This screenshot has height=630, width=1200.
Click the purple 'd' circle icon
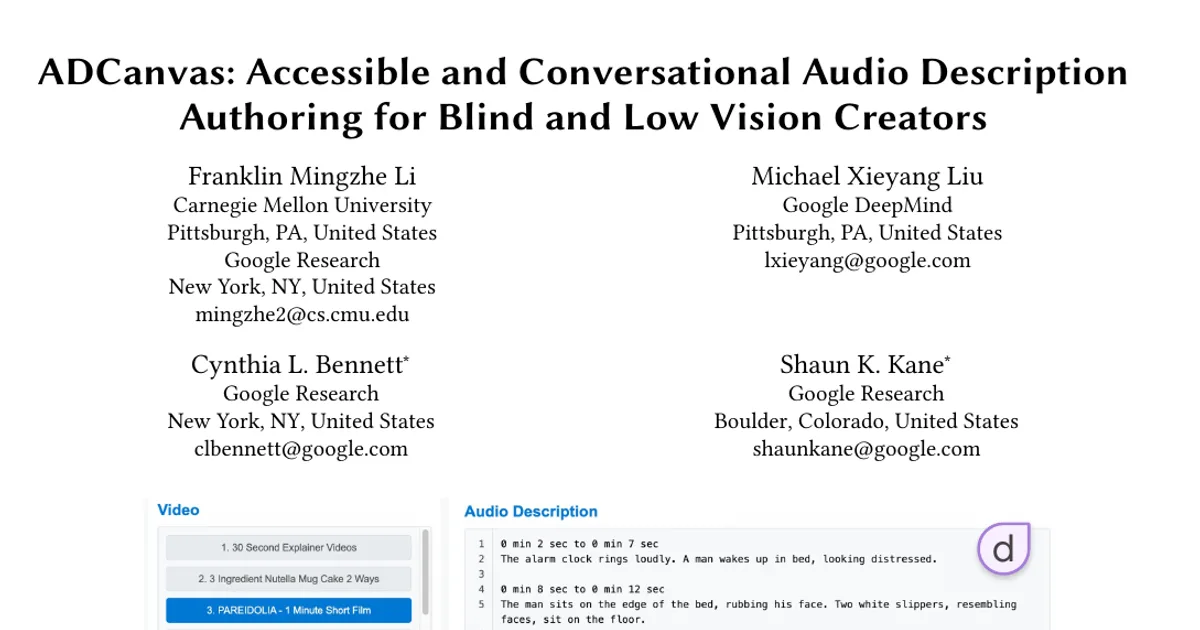coord(1003,548)
